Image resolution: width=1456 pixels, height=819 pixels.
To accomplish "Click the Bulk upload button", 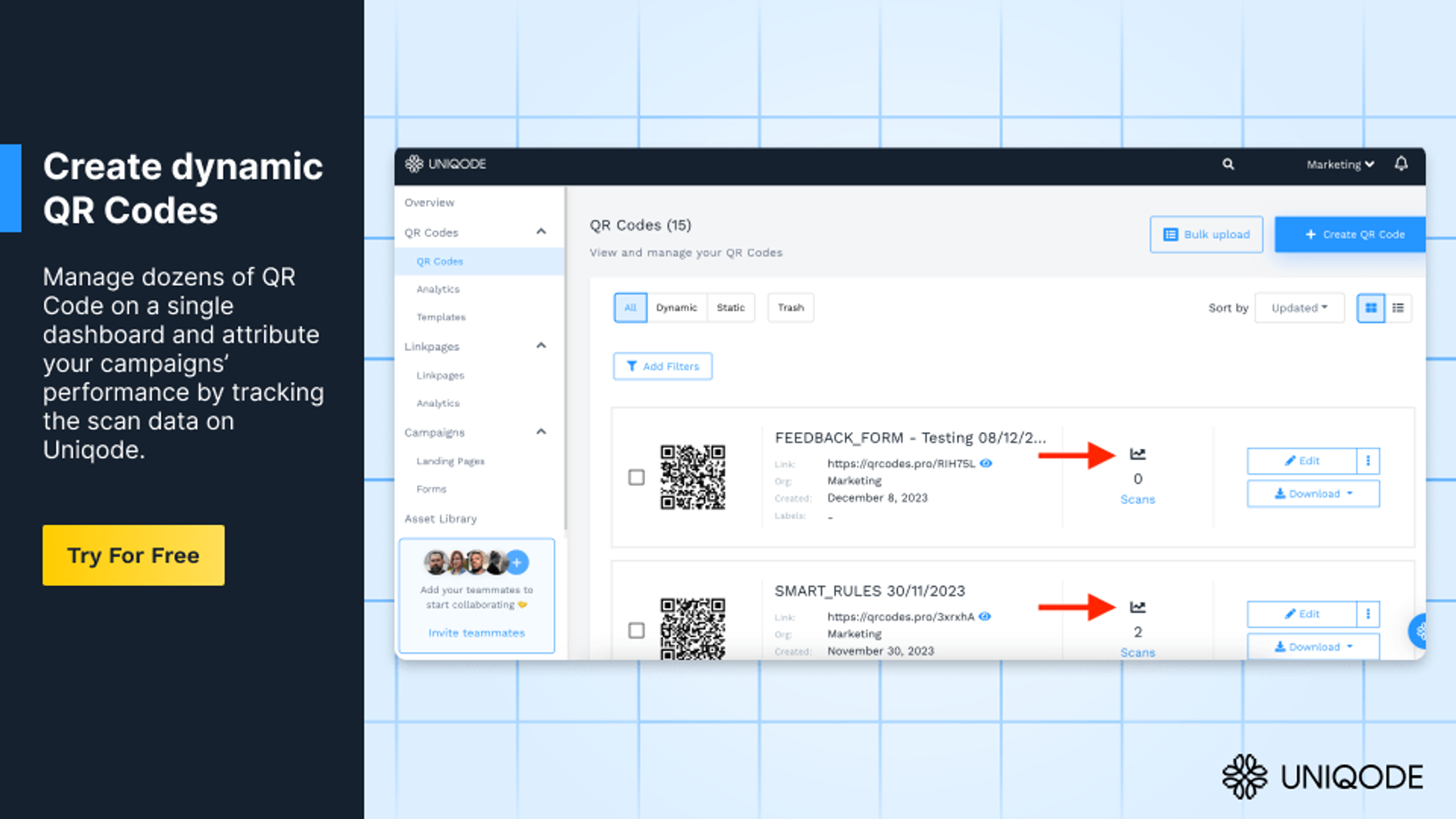I will pos(1206,235).
